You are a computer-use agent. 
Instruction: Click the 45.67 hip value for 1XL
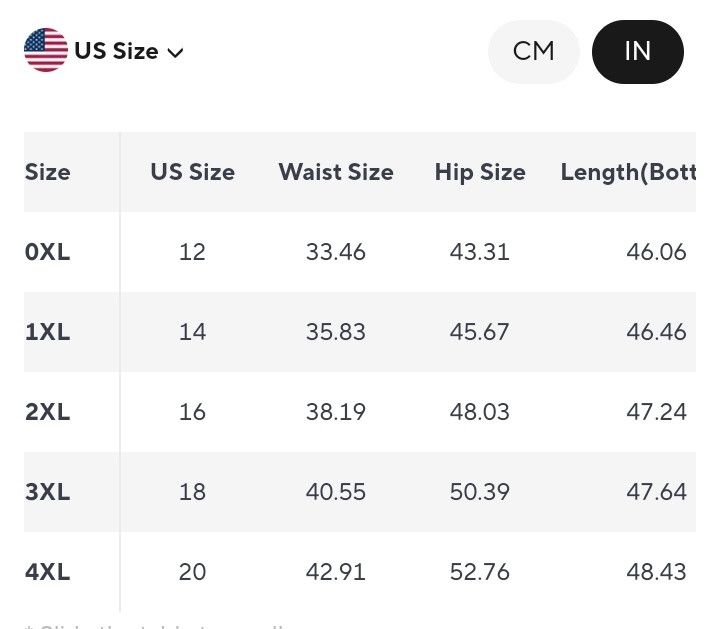479,332
